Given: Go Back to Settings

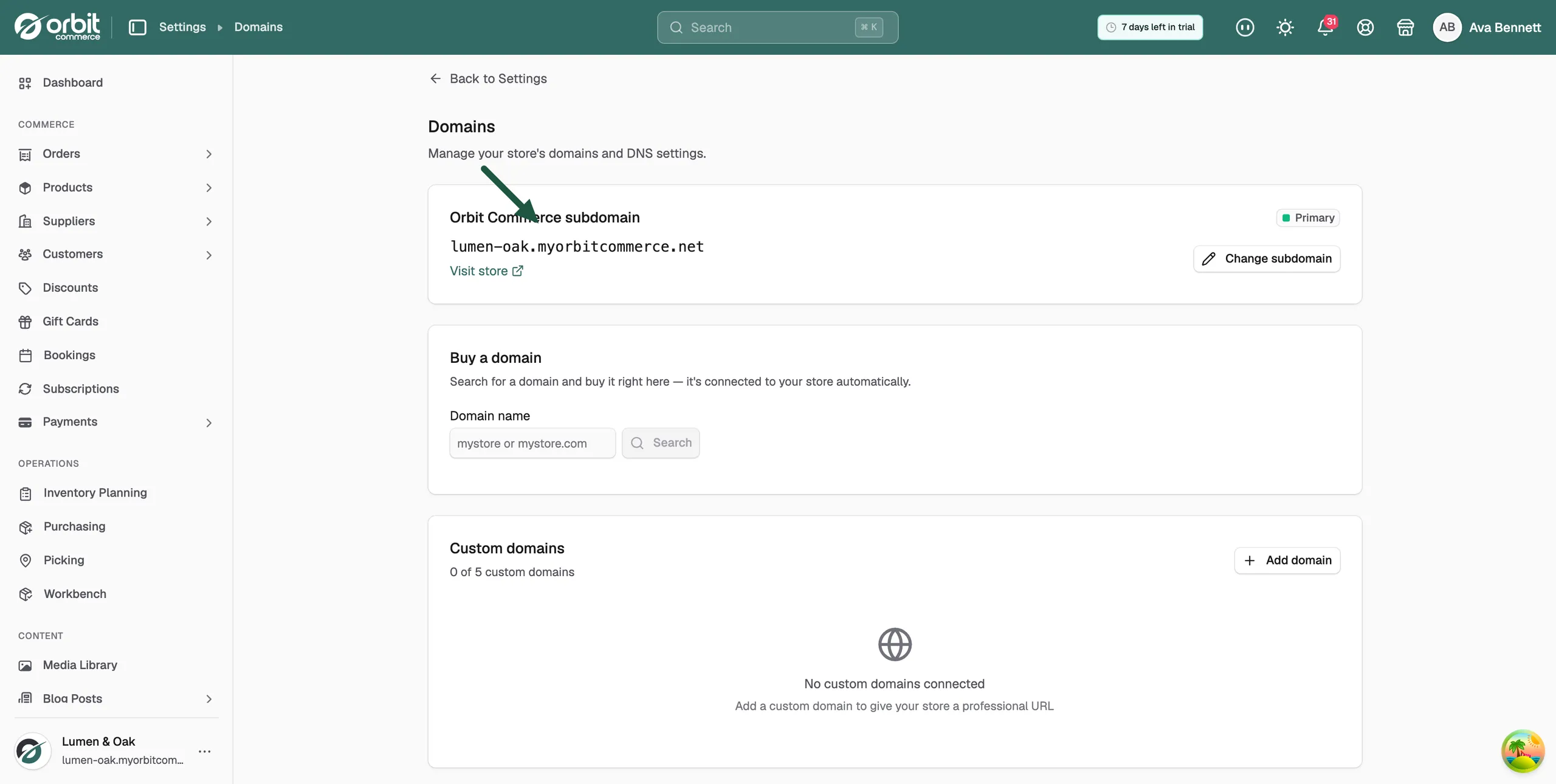Looking at the screenshot, I should (488, 78).
